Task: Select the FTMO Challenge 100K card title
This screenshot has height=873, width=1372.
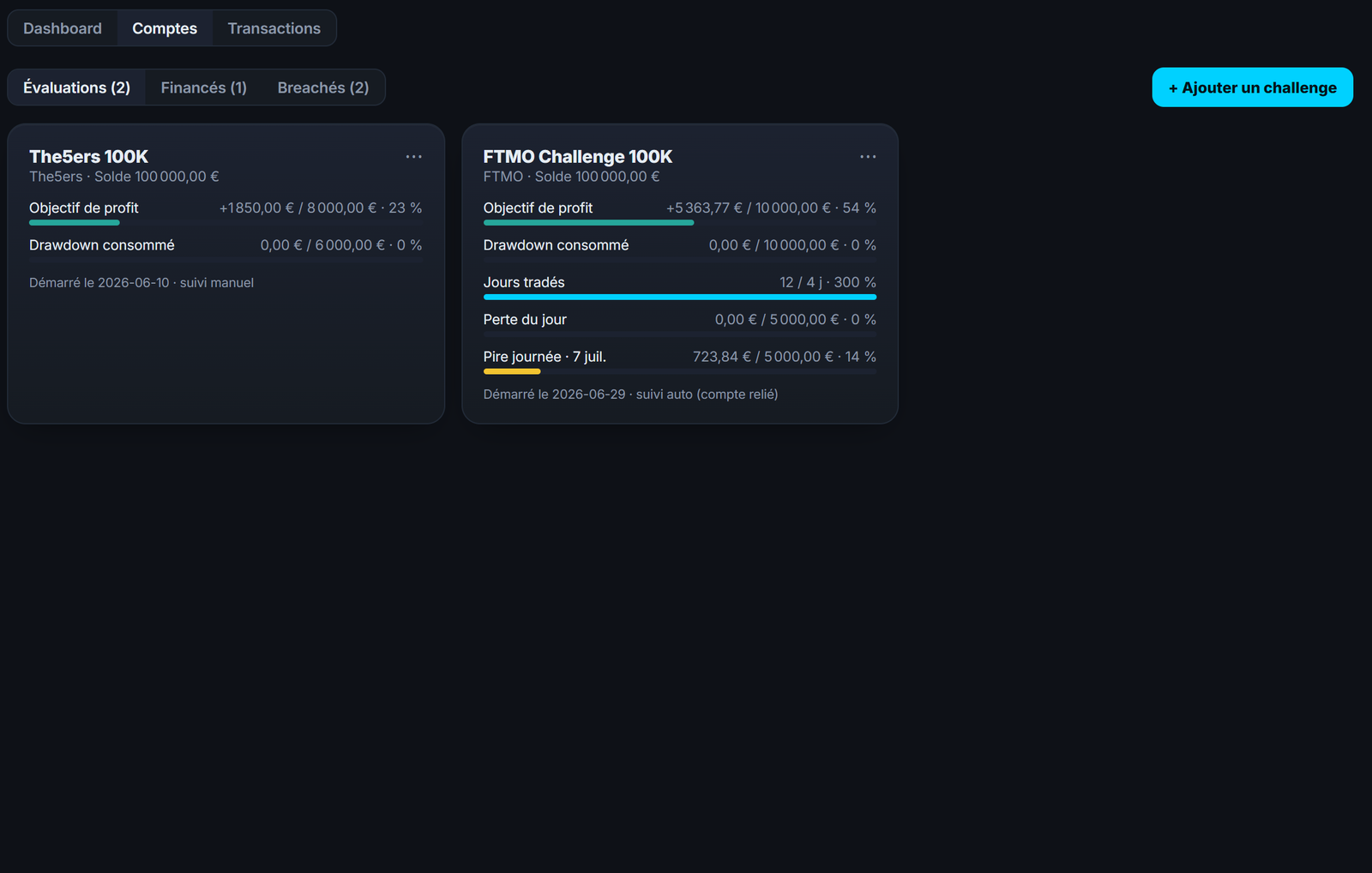Action: pyautogui.click(x=578, y=157)
